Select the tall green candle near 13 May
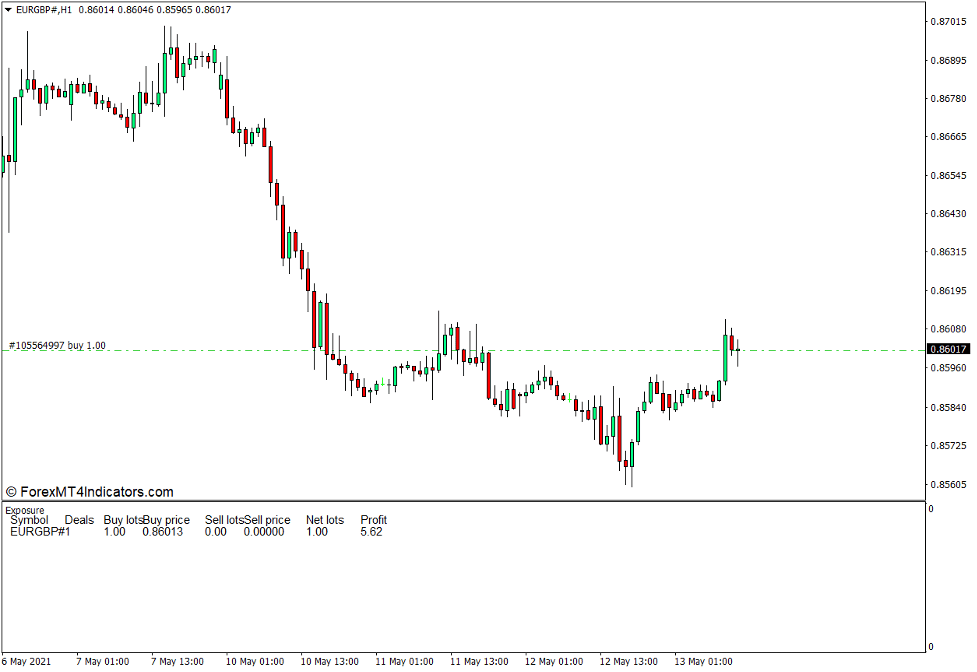This screenshot has width=977, height=672. [727, 355]
